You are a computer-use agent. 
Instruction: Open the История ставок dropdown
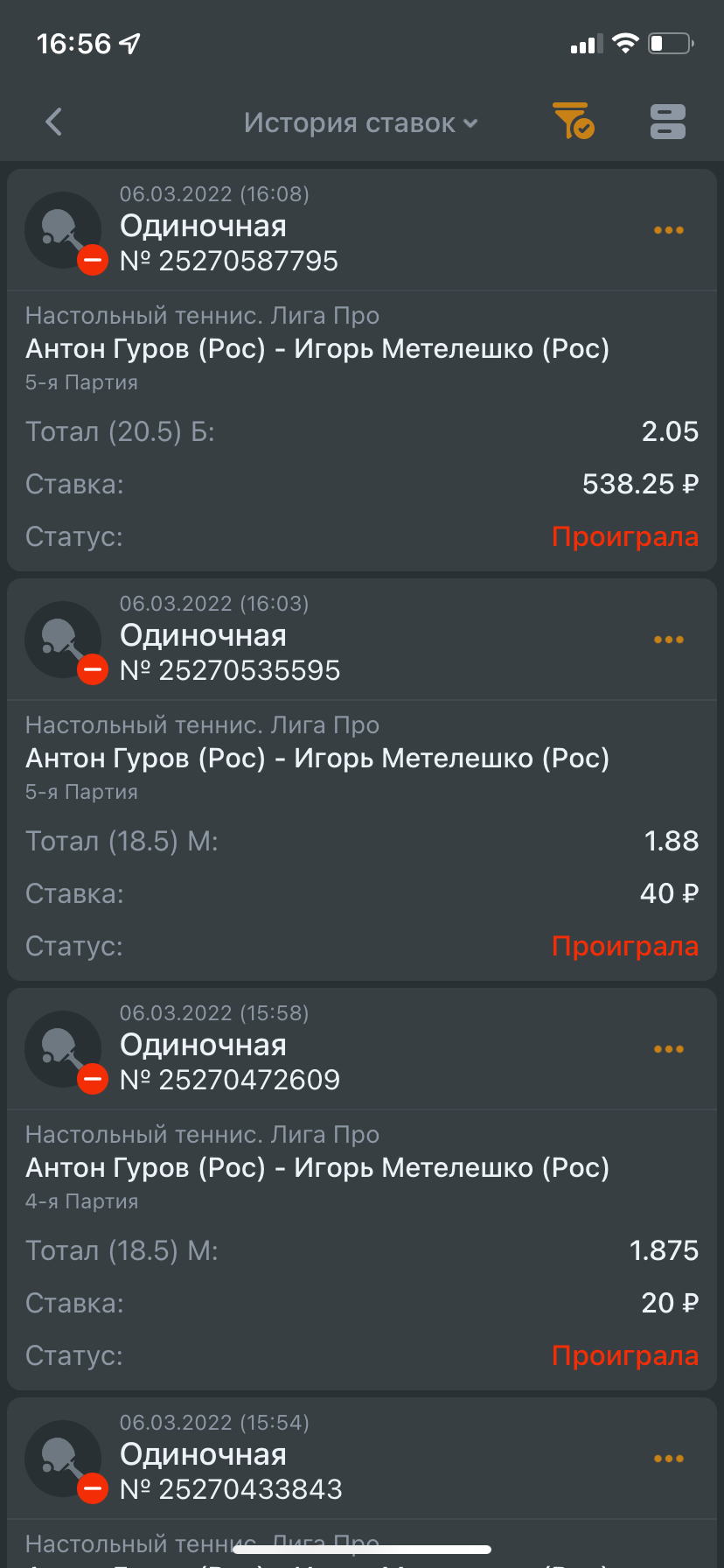pos(360,123)
